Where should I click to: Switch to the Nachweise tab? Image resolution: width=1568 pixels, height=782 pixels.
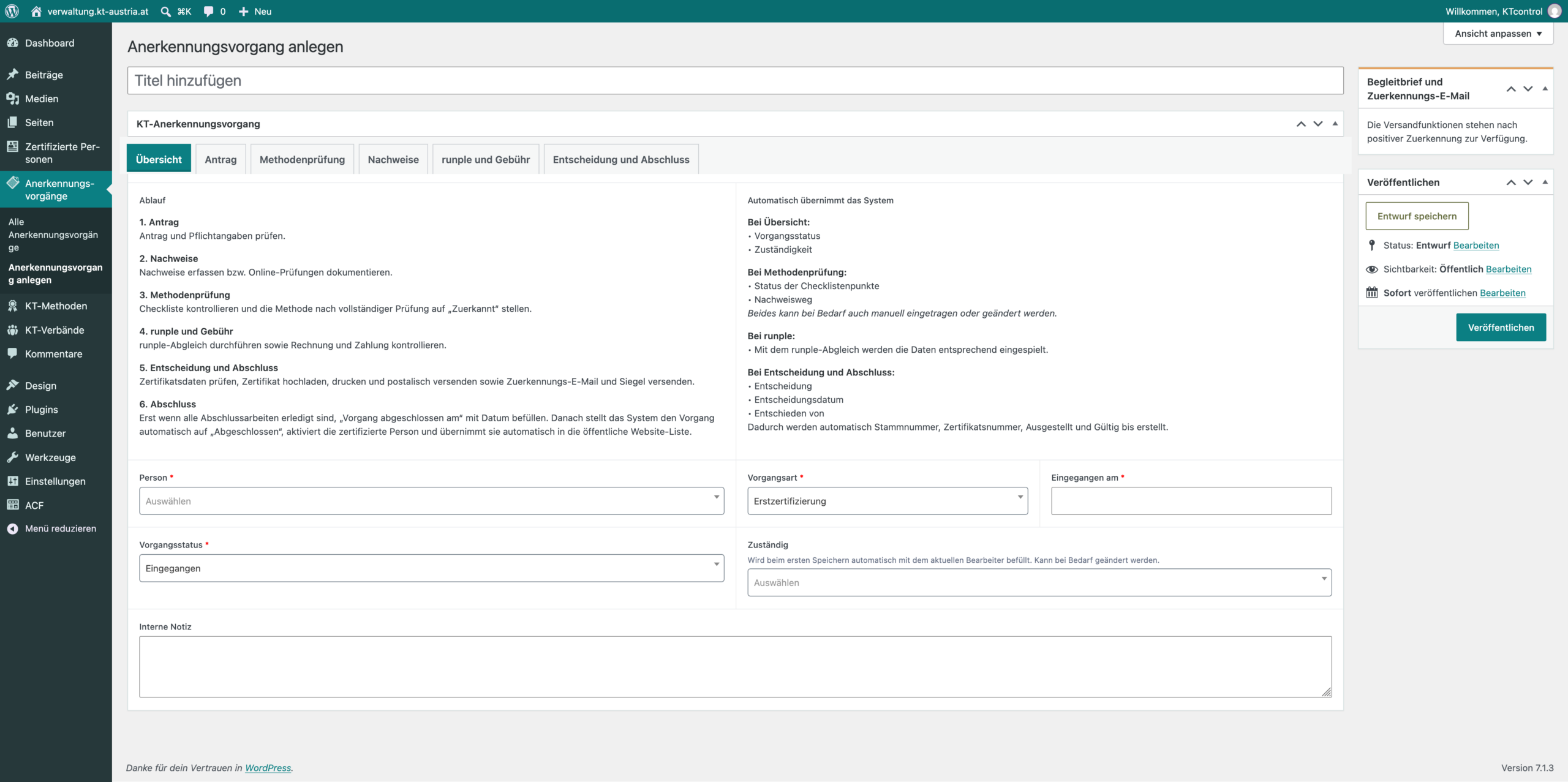tap(393, 159)
